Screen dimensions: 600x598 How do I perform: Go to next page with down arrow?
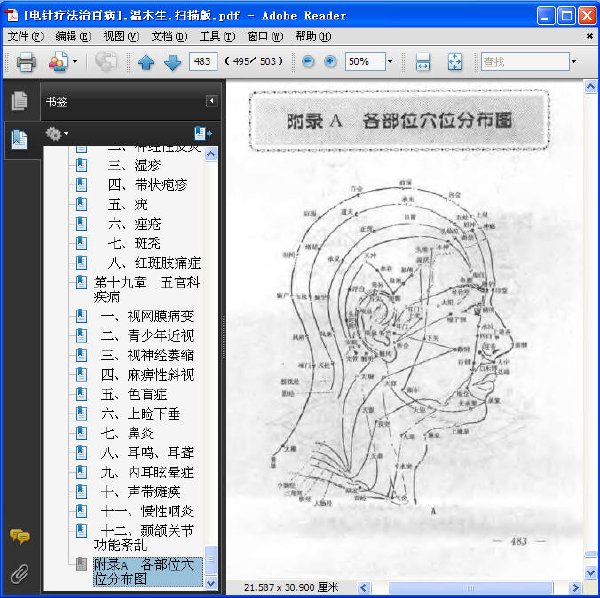click(173, 62)
